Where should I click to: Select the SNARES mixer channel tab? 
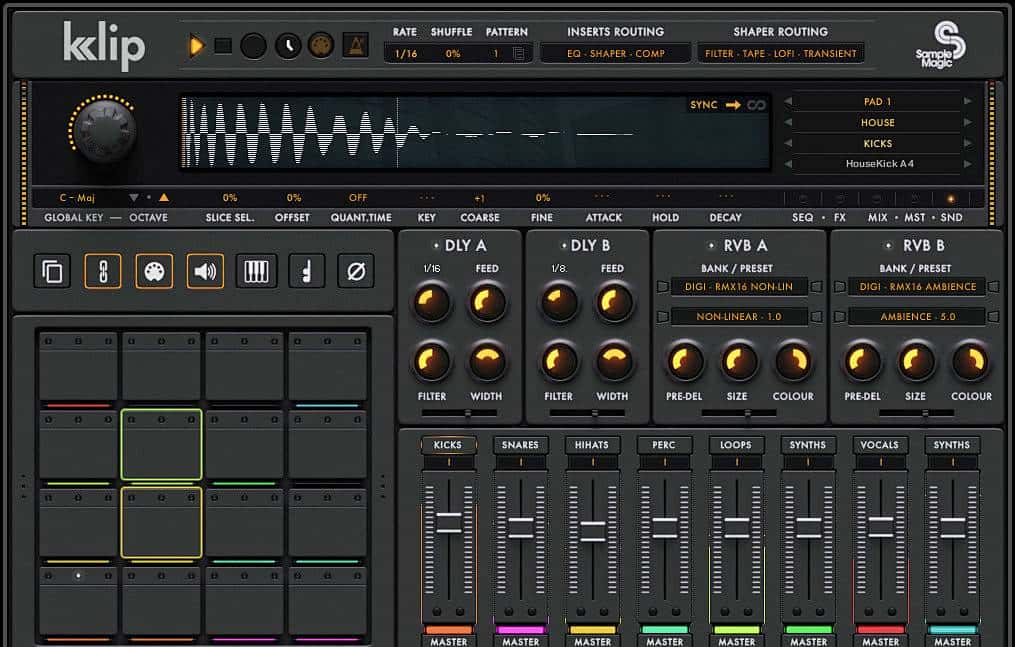click(520, 445)
